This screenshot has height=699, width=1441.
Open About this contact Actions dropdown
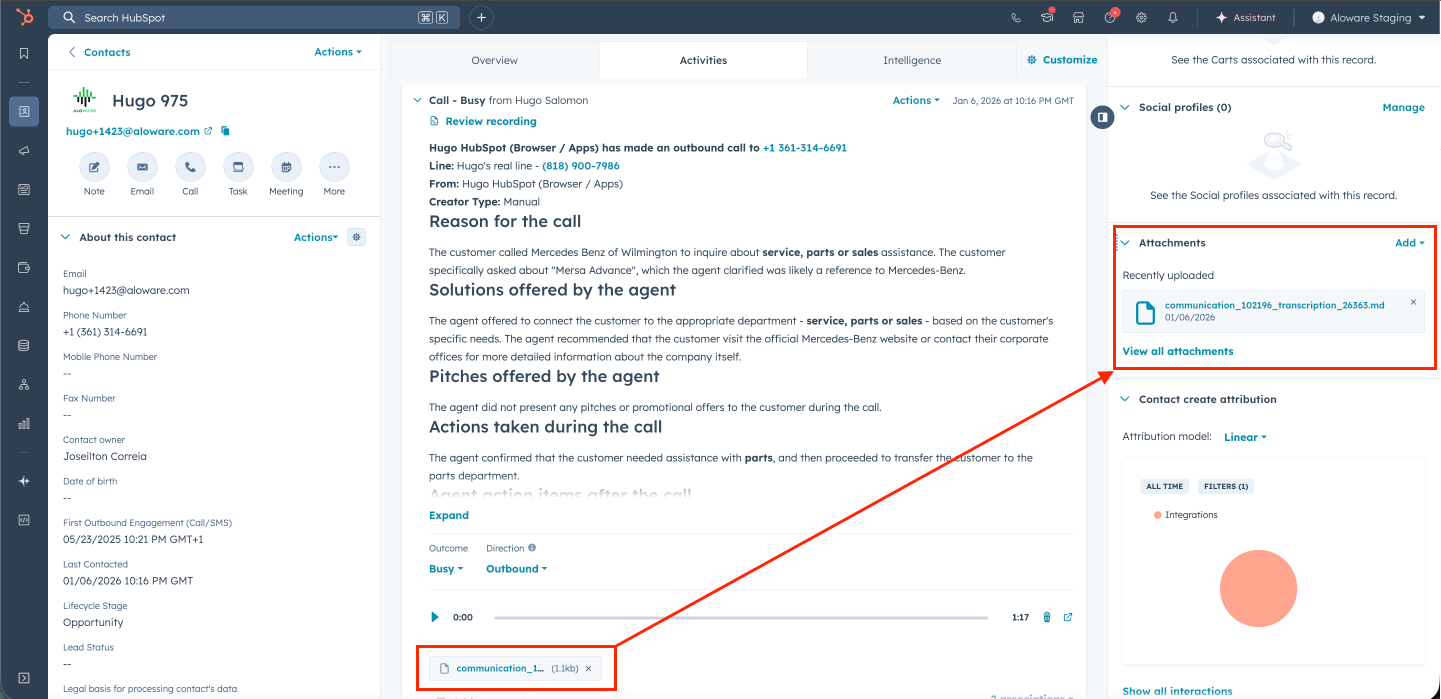pos(316,237)
